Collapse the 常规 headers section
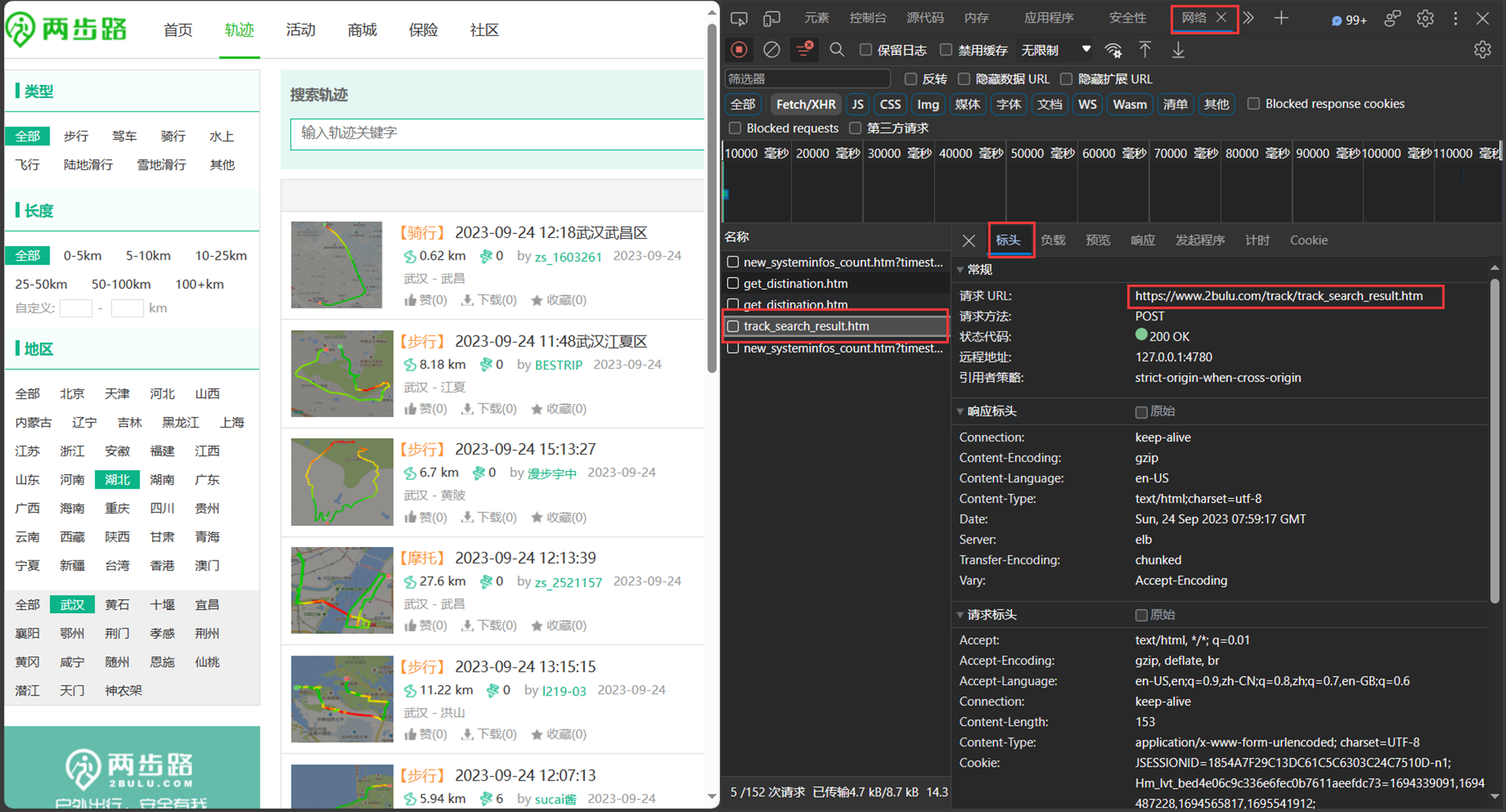This screenshot has height=812, width=1506. [962, 269]
